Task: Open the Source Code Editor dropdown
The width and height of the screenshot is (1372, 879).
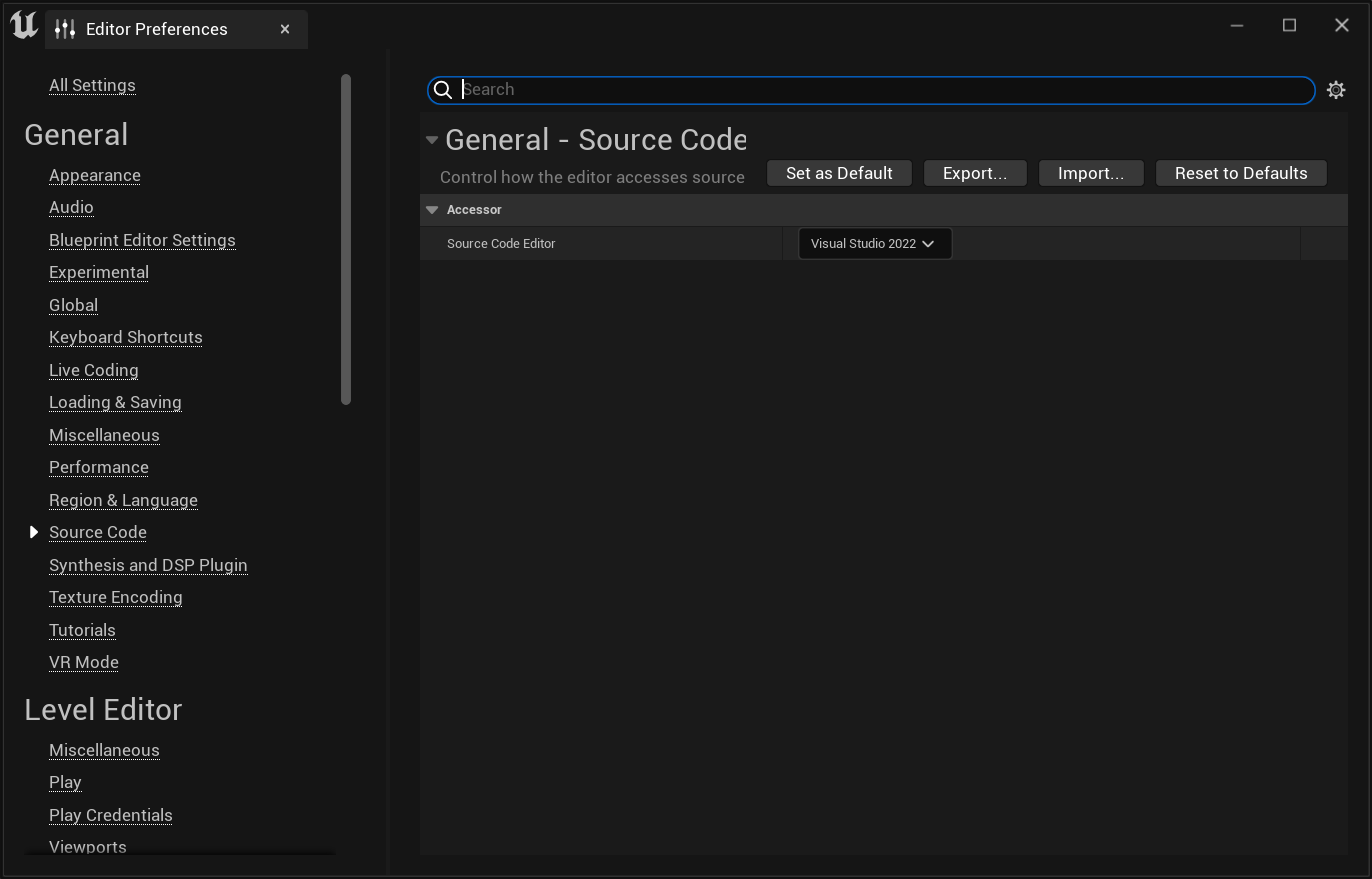Action: tap(874, 244)
